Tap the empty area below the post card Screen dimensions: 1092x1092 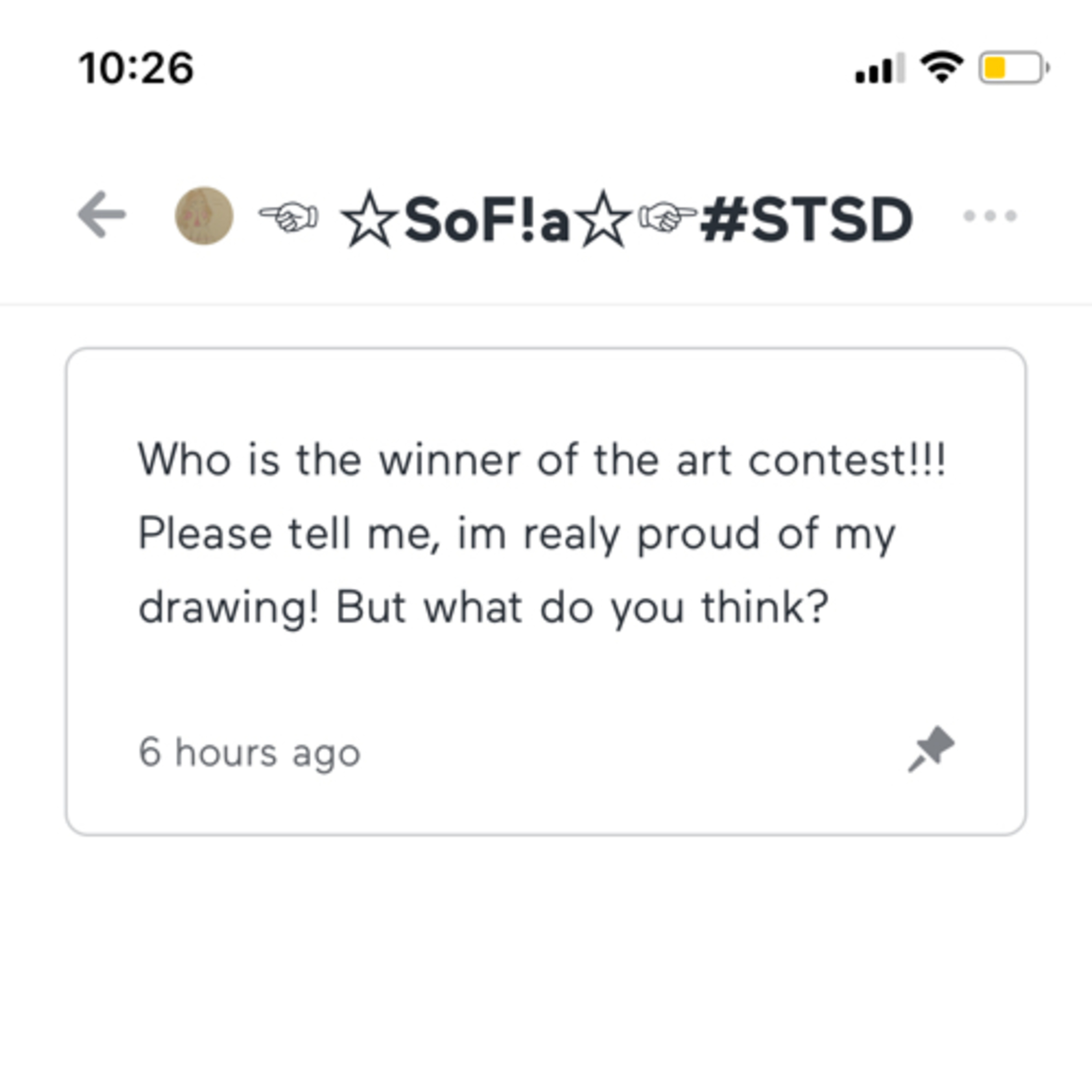point(545,961)
